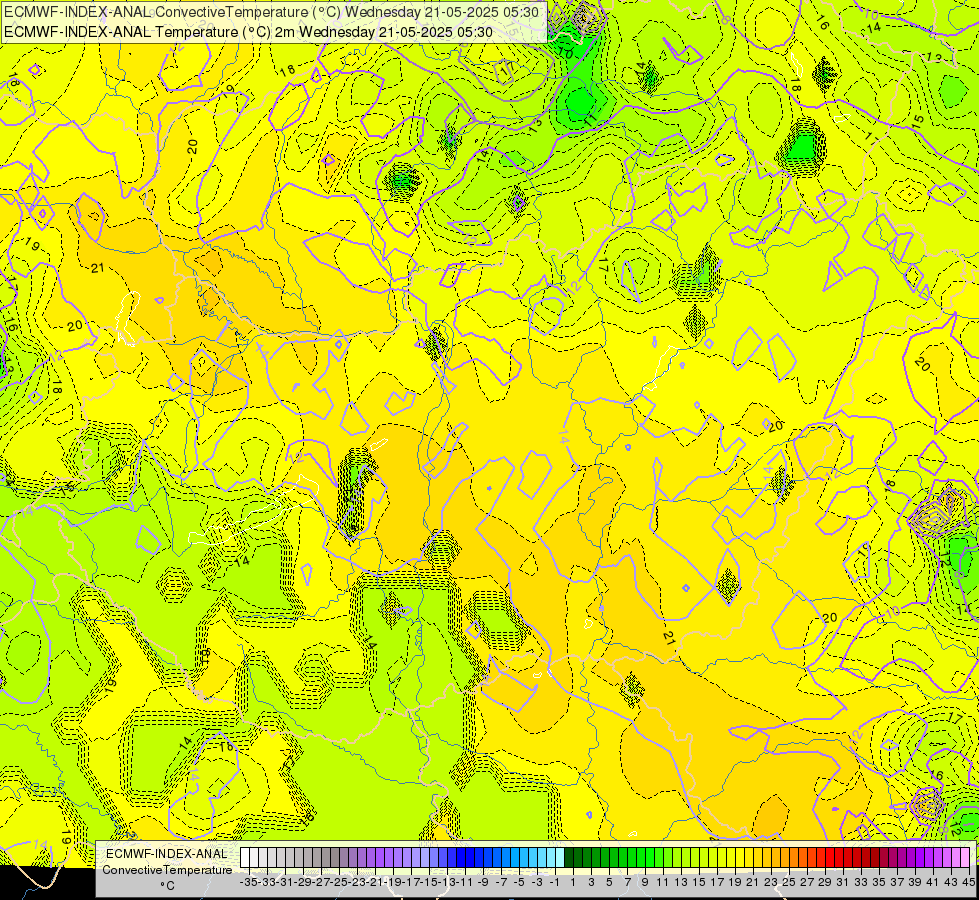Select the blue swatch above legend value -11
This screenshot has width=979, height=900.
(461, 857)
